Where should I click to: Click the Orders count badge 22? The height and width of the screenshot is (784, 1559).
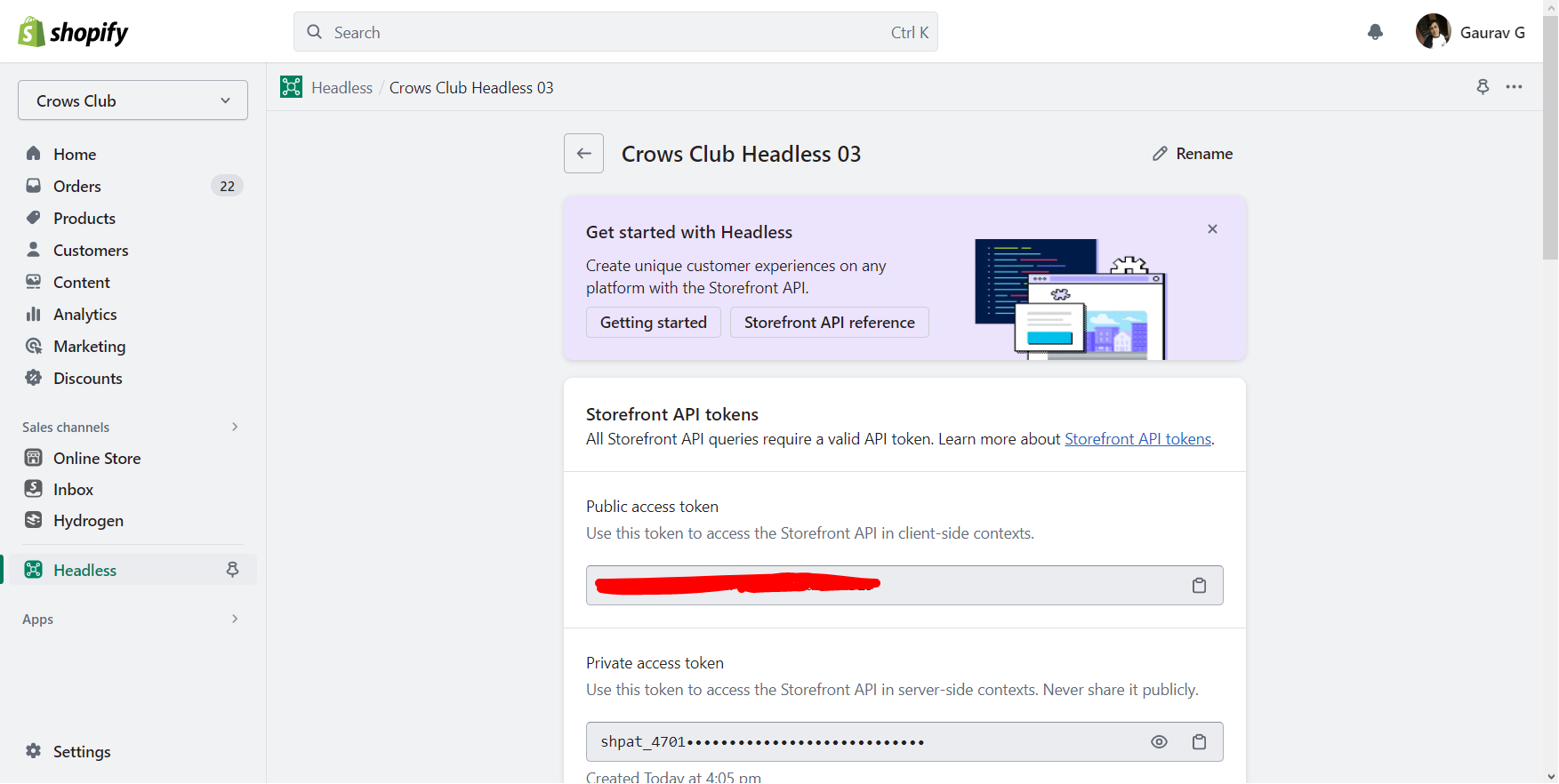(227, 186)
